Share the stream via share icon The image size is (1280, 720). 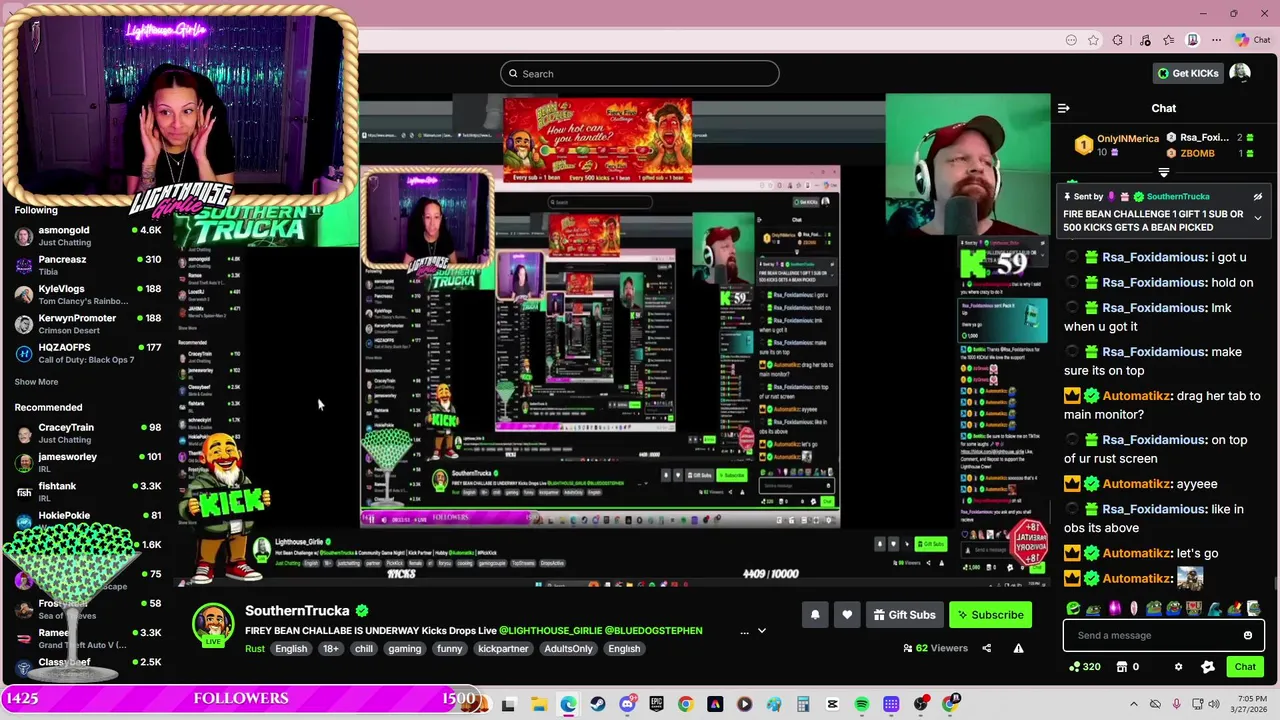[987, 648]
